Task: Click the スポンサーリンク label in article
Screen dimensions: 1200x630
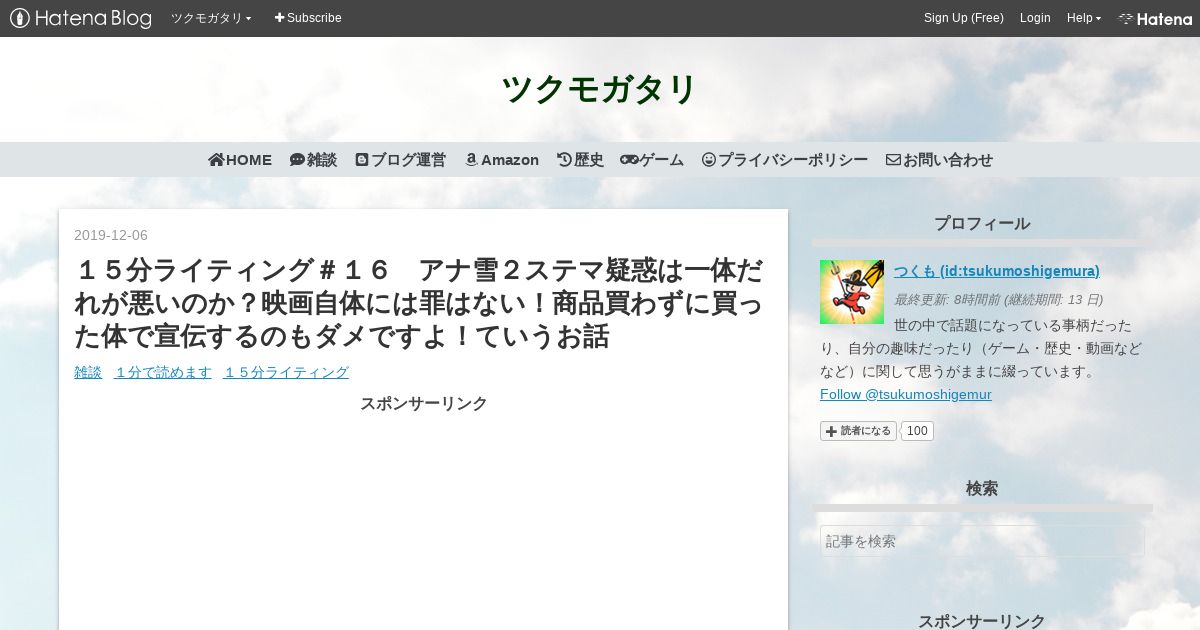Action: (424, 403)
